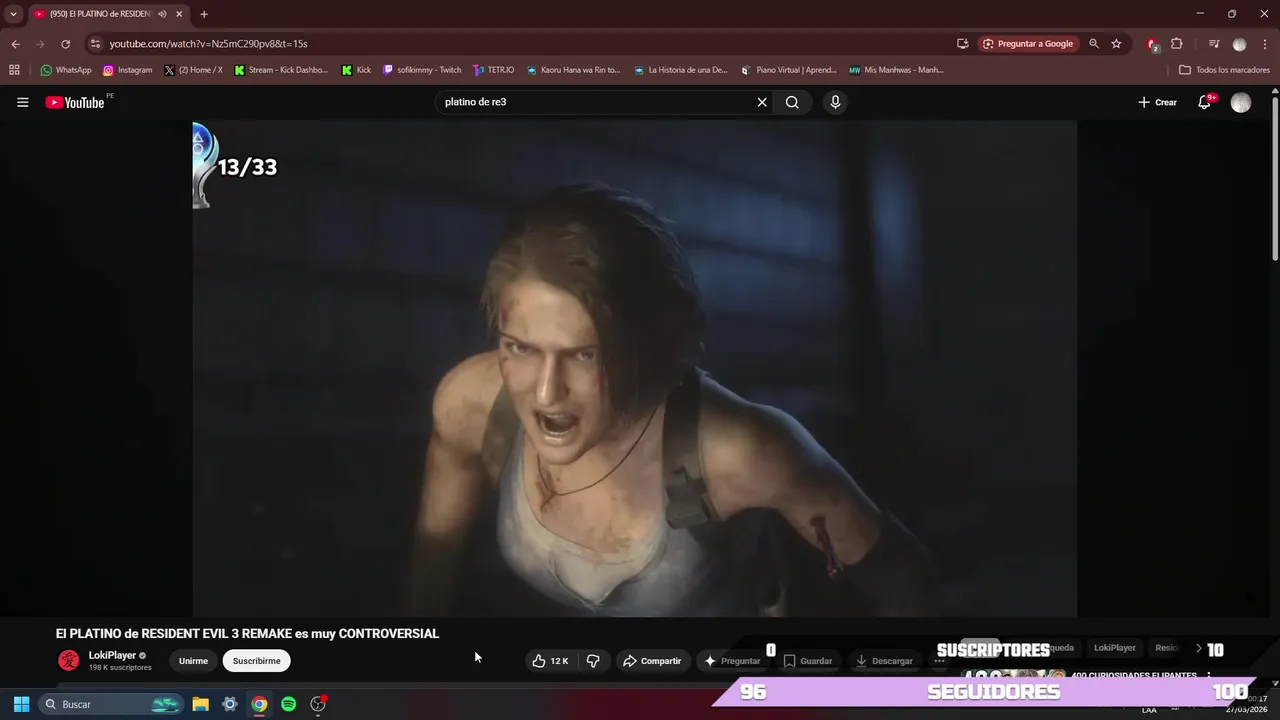The height and width of the screenshot is (720, 1280).
Task: Close the El Platino de Resident tab
Action: click(x=179, y=14)
